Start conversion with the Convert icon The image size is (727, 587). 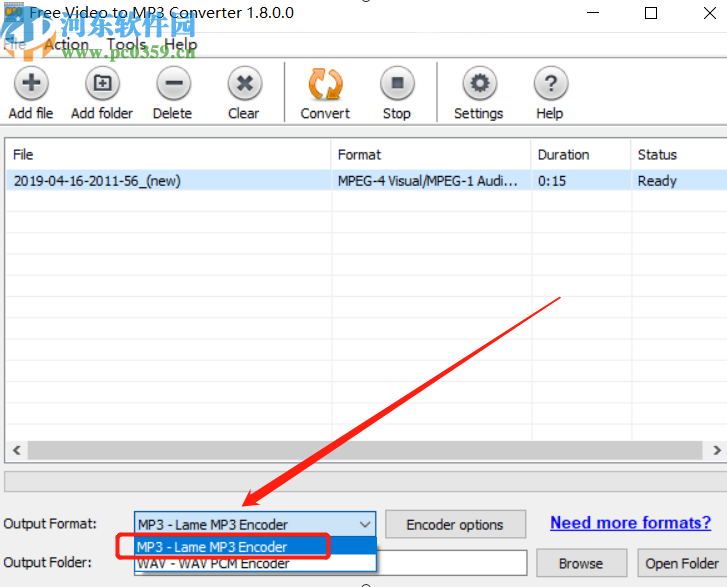pyautogui.click(x=325, y=84)
